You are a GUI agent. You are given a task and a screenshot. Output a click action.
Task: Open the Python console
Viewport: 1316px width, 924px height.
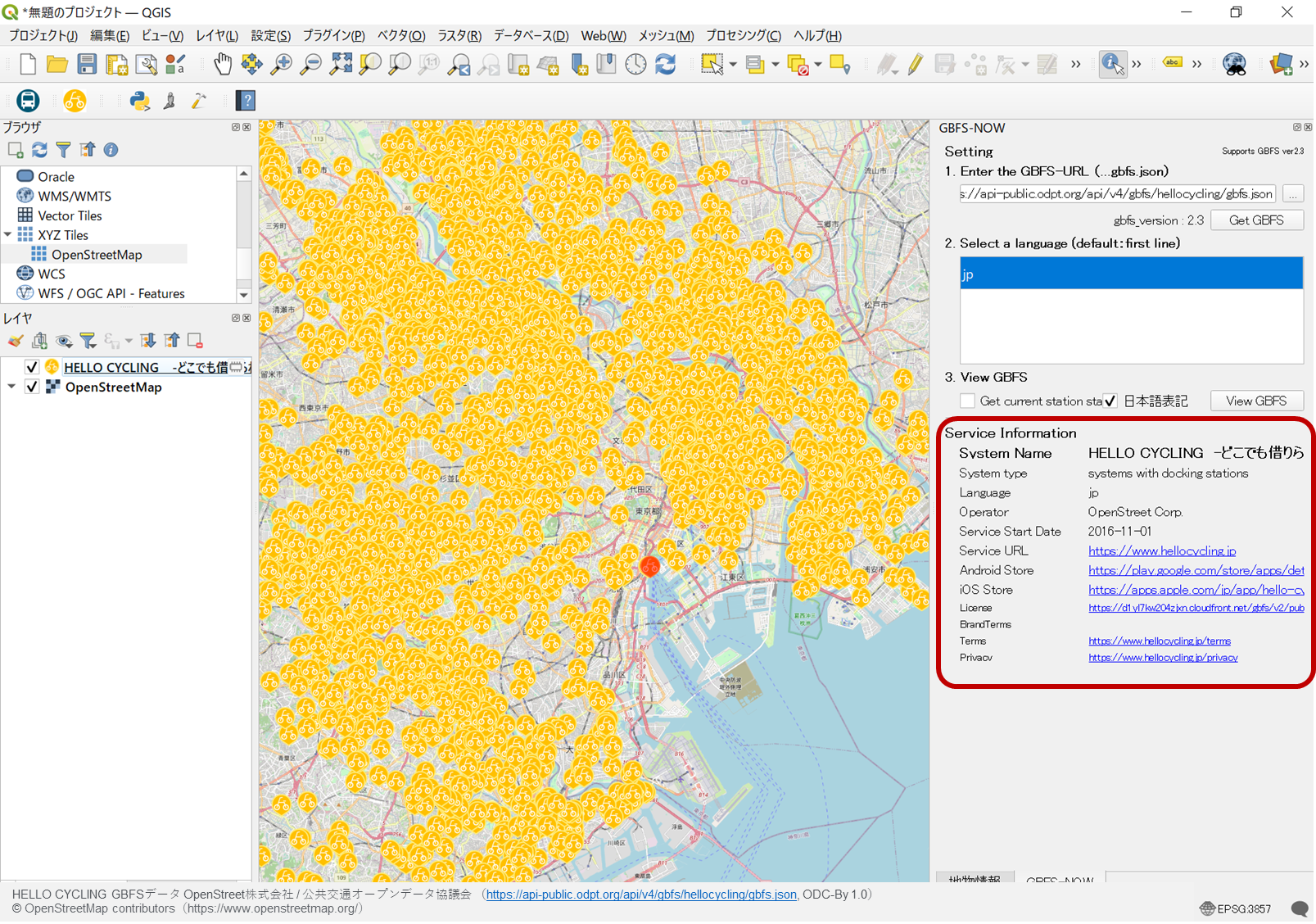(x=140, y=101)
